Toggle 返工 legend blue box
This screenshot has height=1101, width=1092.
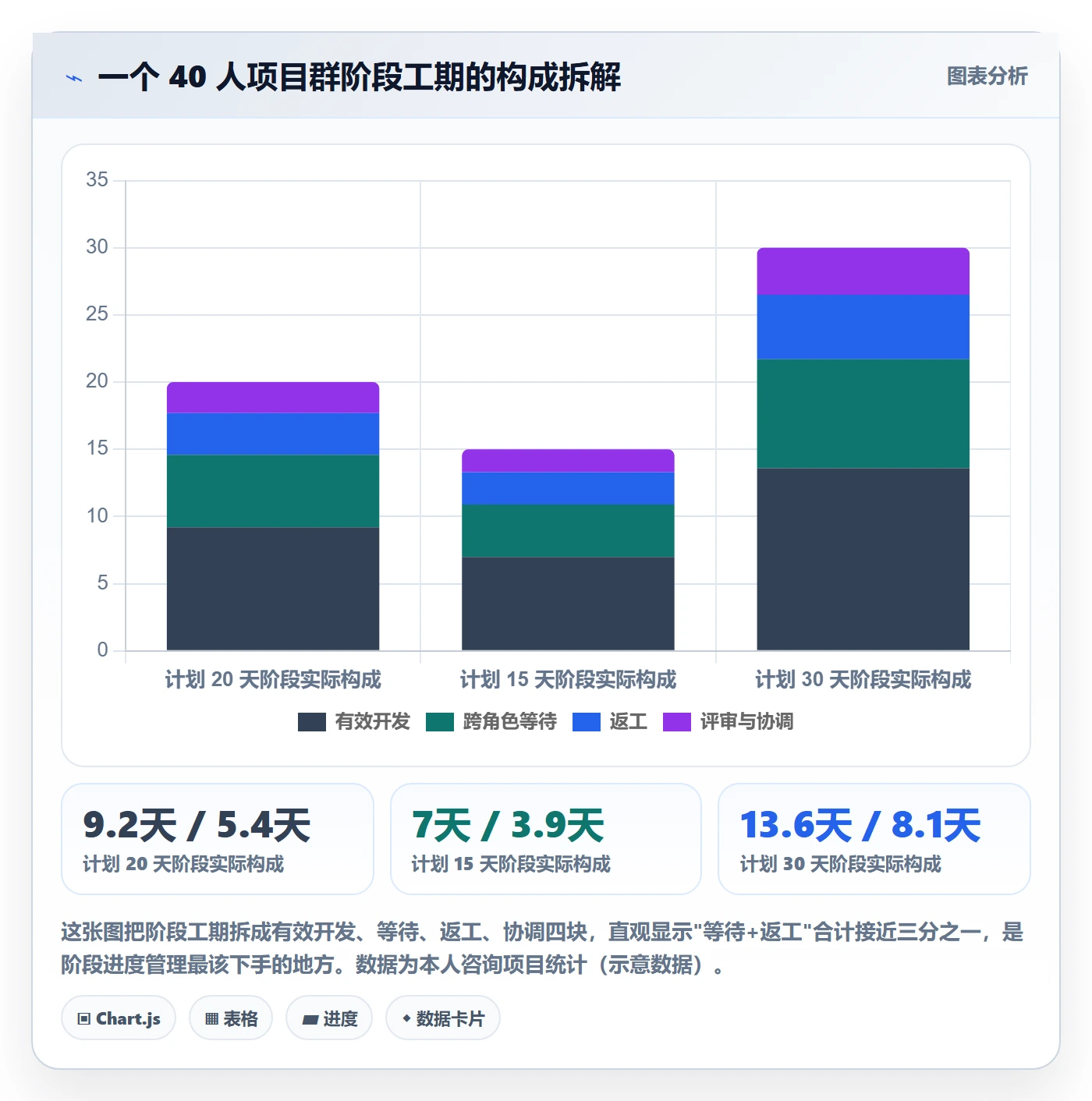(587, 722)
